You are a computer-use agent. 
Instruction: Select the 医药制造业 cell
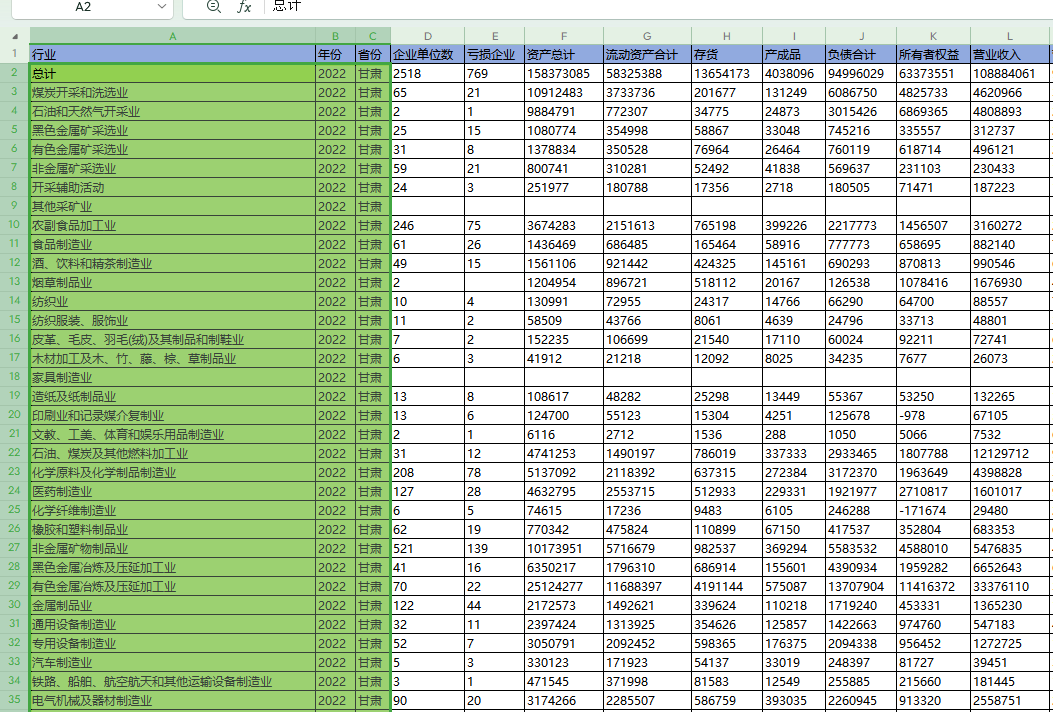(x=173, y=491)
